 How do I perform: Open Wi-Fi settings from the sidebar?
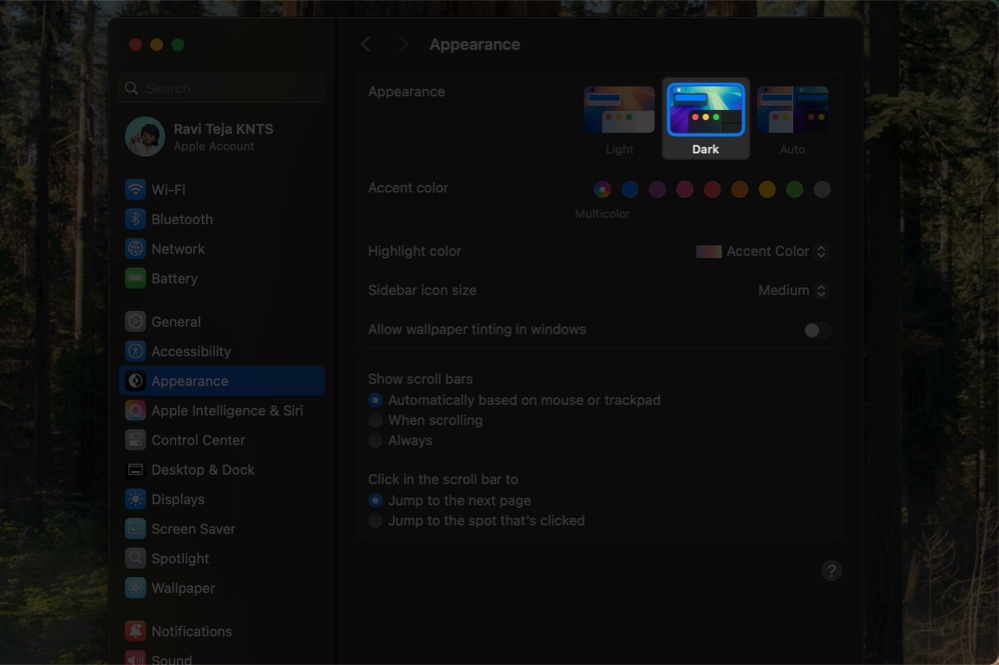(170, 189)
